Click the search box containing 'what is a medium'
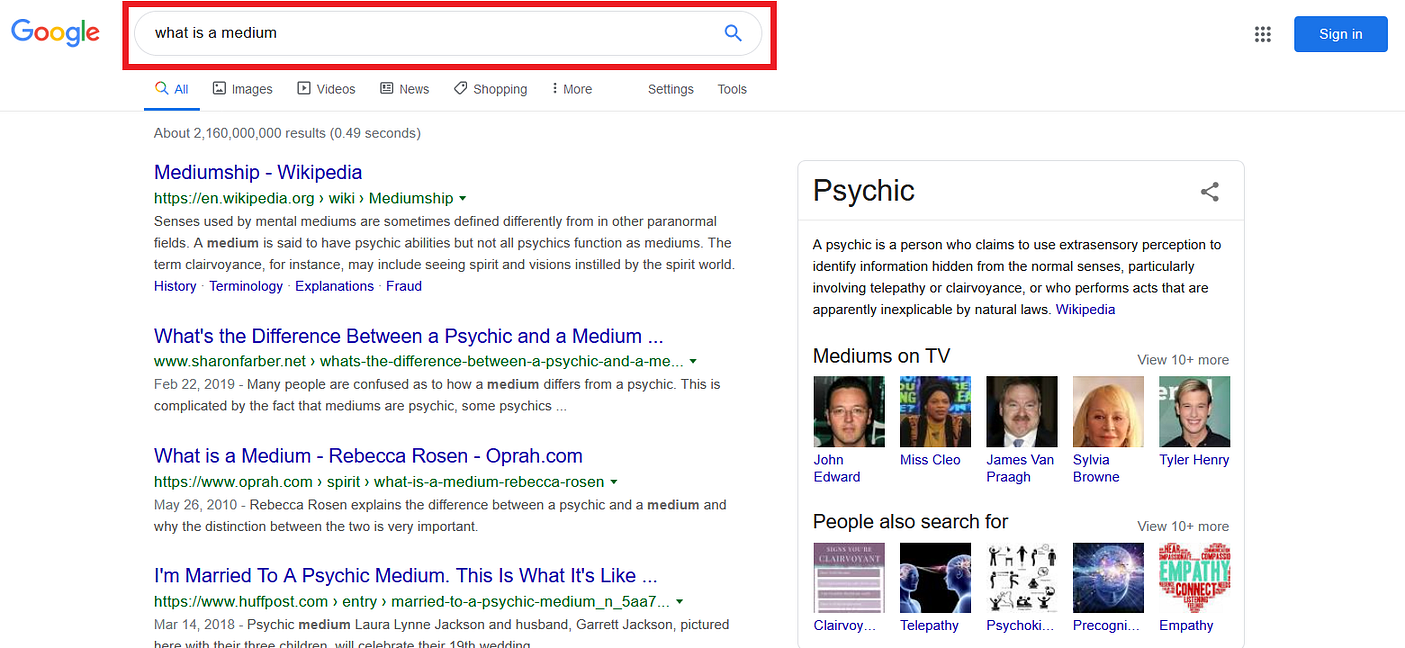The width and height of the screenshot is (1405, 648). click(448, 33)
